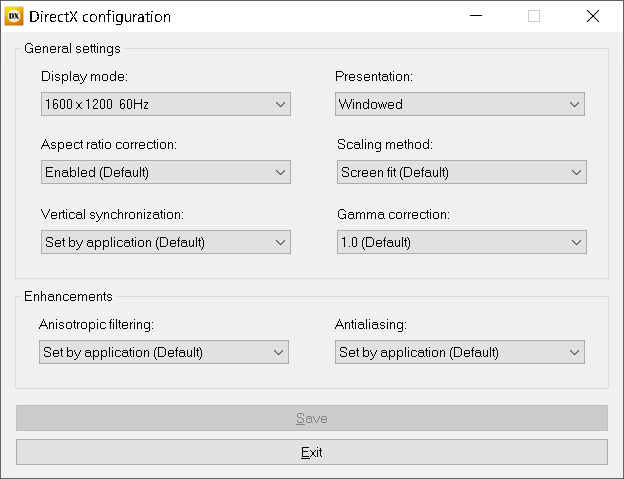This screenshot has height=479, width=624.
Task: Expand the Antialiasing dropdown
Action: (460, 352)
